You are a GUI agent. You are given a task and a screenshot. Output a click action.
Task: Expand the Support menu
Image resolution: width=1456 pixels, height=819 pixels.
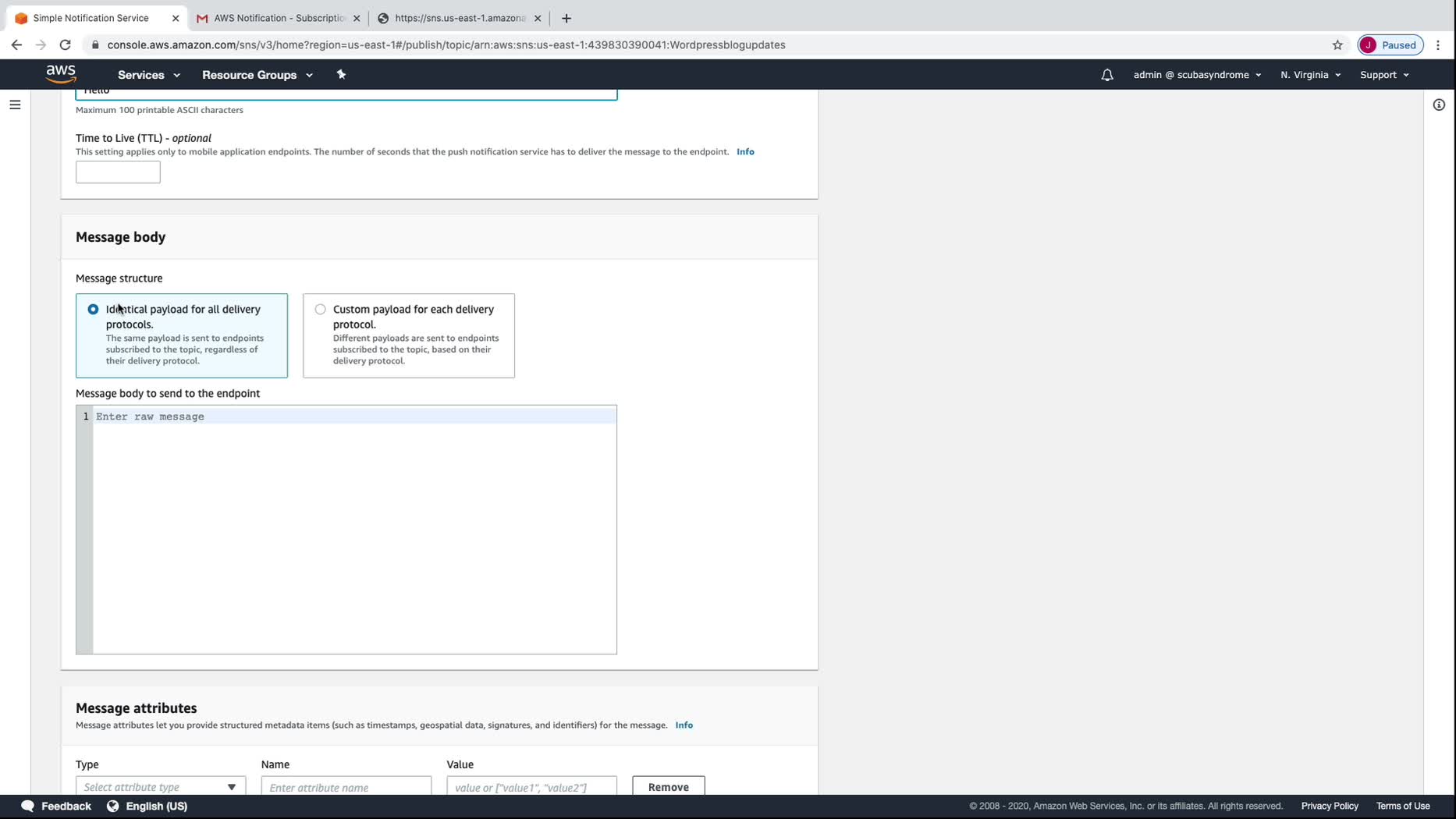(1384, 75)
